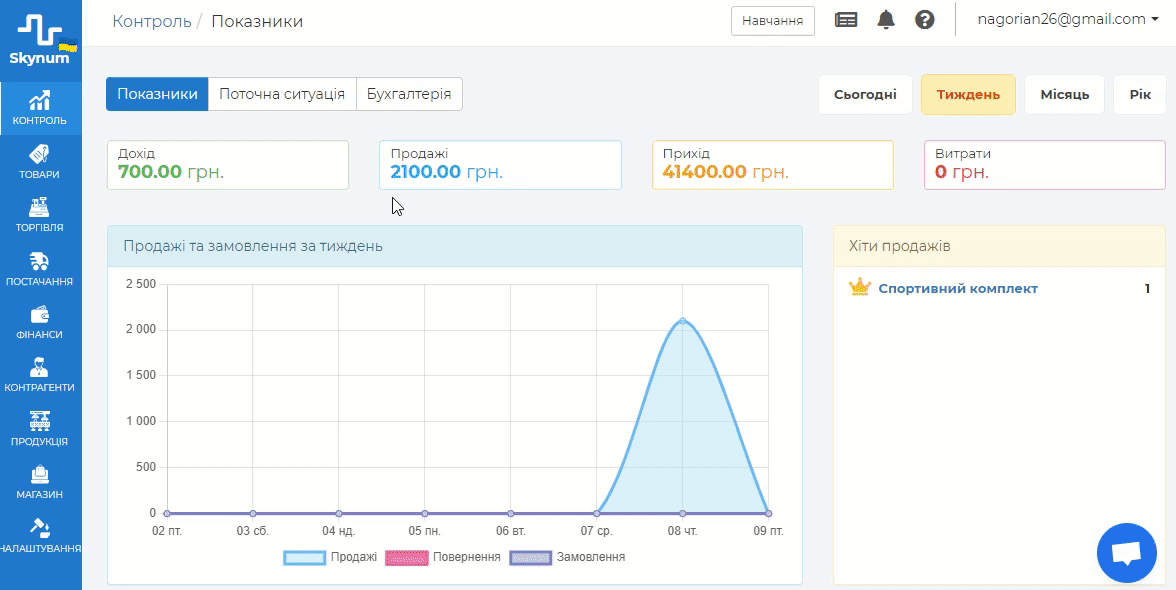Viewport: 1176px width, 590px height.
Task: Click the 07 ср. axis label
Action: pos(596,531)
